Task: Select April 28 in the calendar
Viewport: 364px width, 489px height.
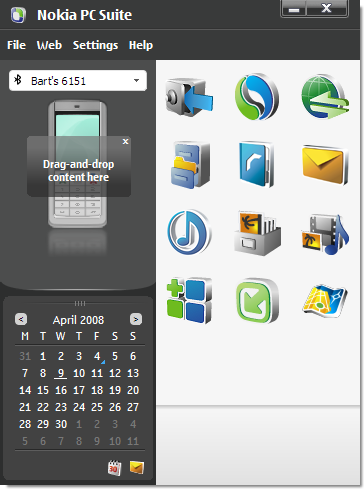Action: click(25, 424)
